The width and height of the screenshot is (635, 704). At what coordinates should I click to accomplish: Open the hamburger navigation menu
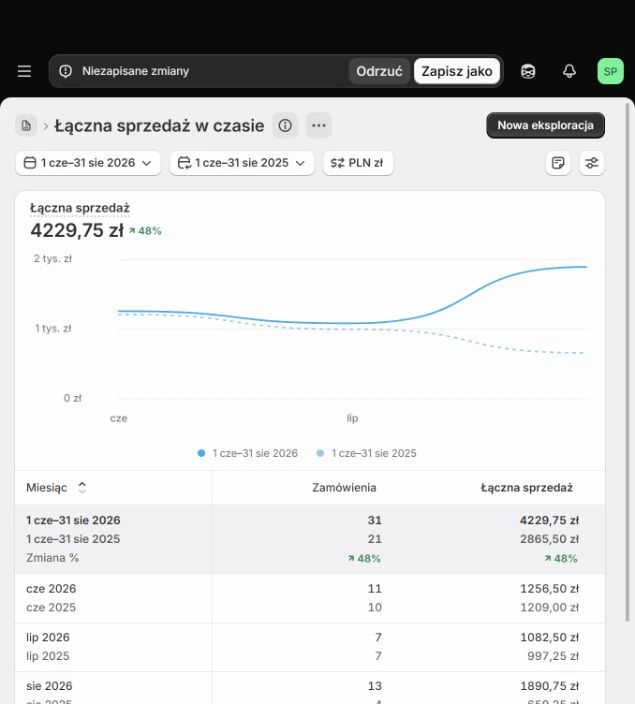click(x=24, y=71)
